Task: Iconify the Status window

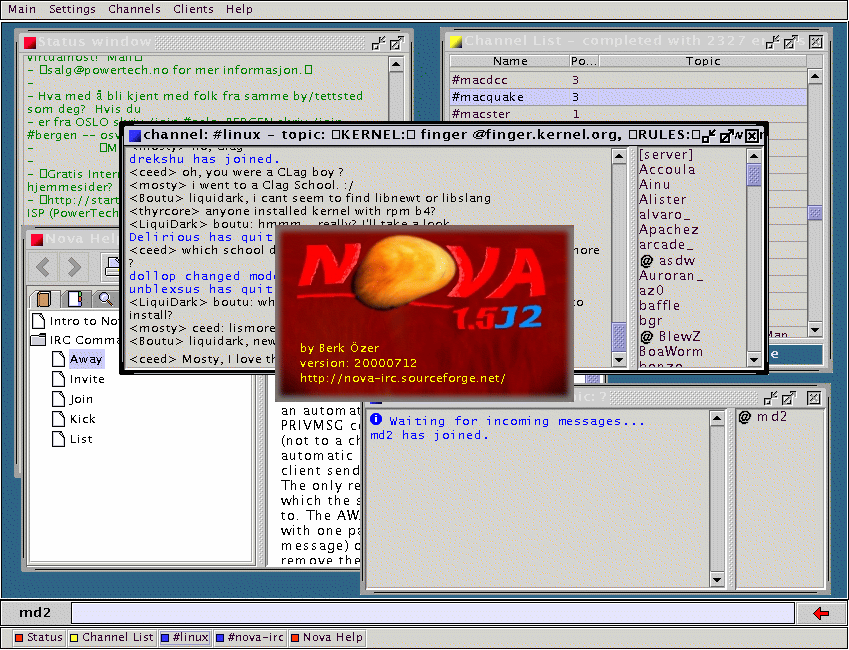Action: tap(378, 43)
